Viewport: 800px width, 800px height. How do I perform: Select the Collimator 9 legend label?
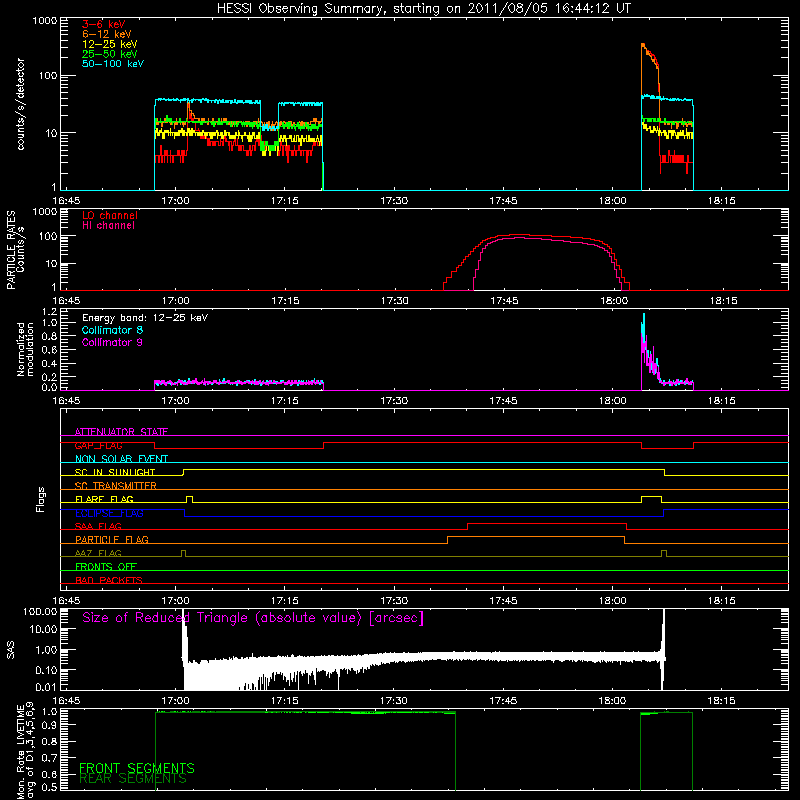point(112,342)
